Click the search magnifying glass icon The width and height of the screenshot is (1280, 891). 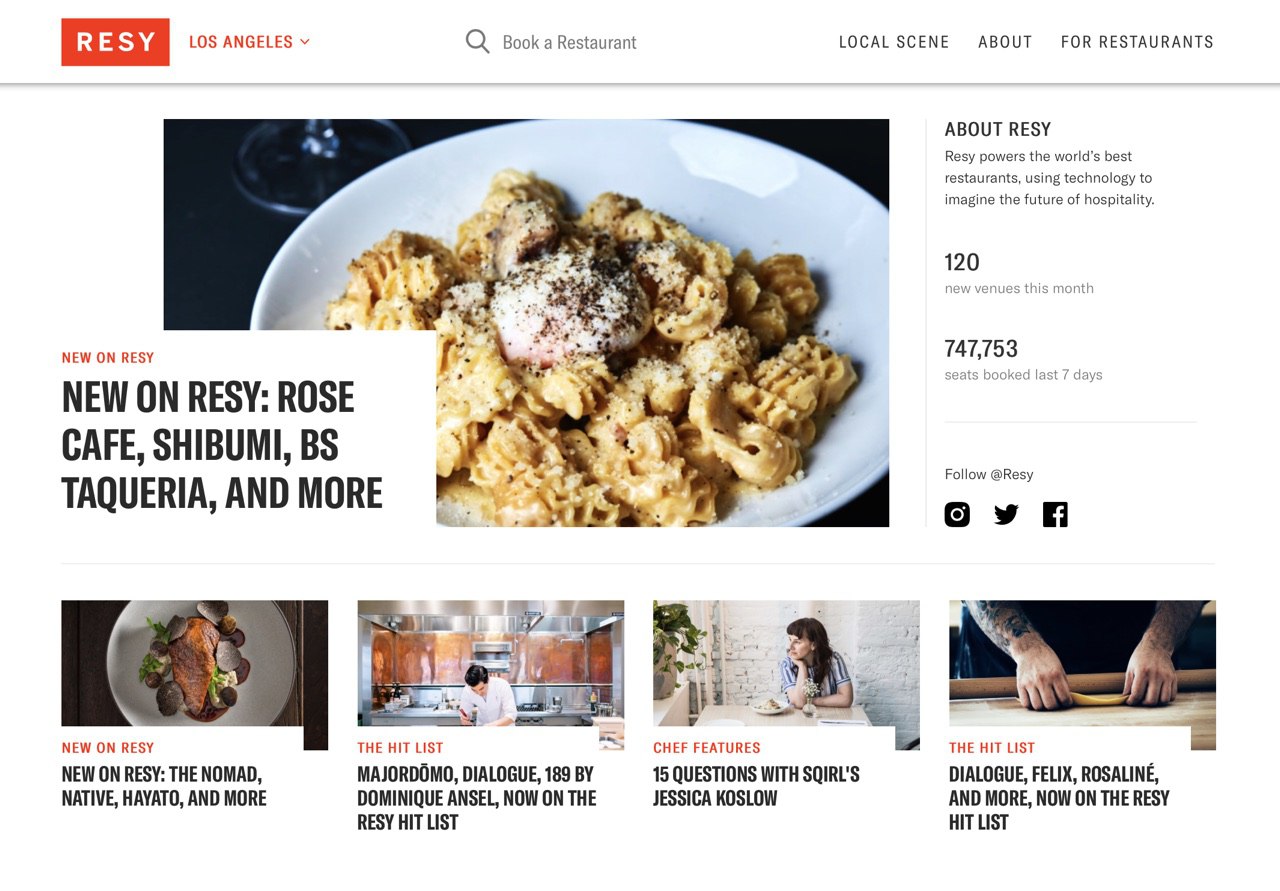(x=478, y=42)
